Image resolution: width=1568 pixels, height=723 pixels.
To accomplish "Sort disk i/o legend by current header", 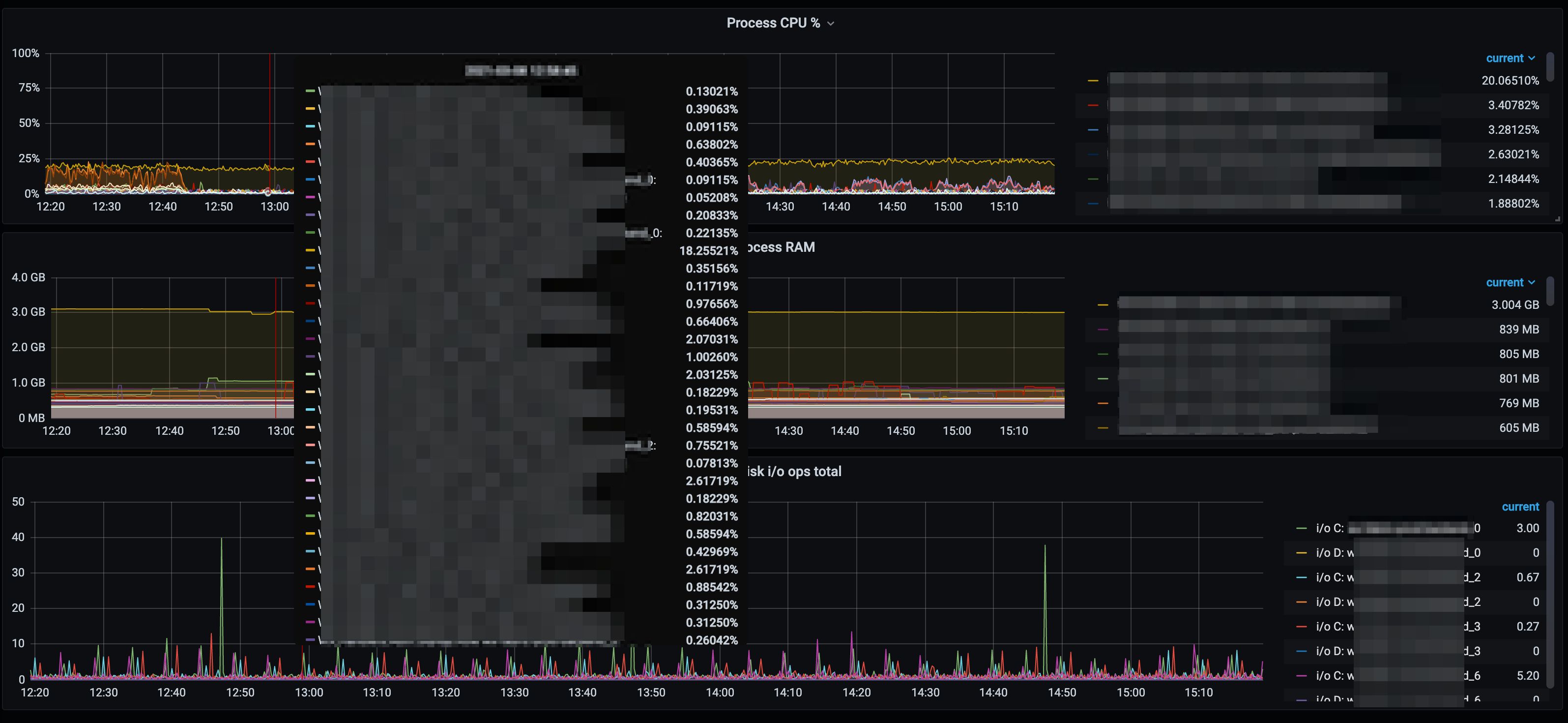I will coord(1520,507).
